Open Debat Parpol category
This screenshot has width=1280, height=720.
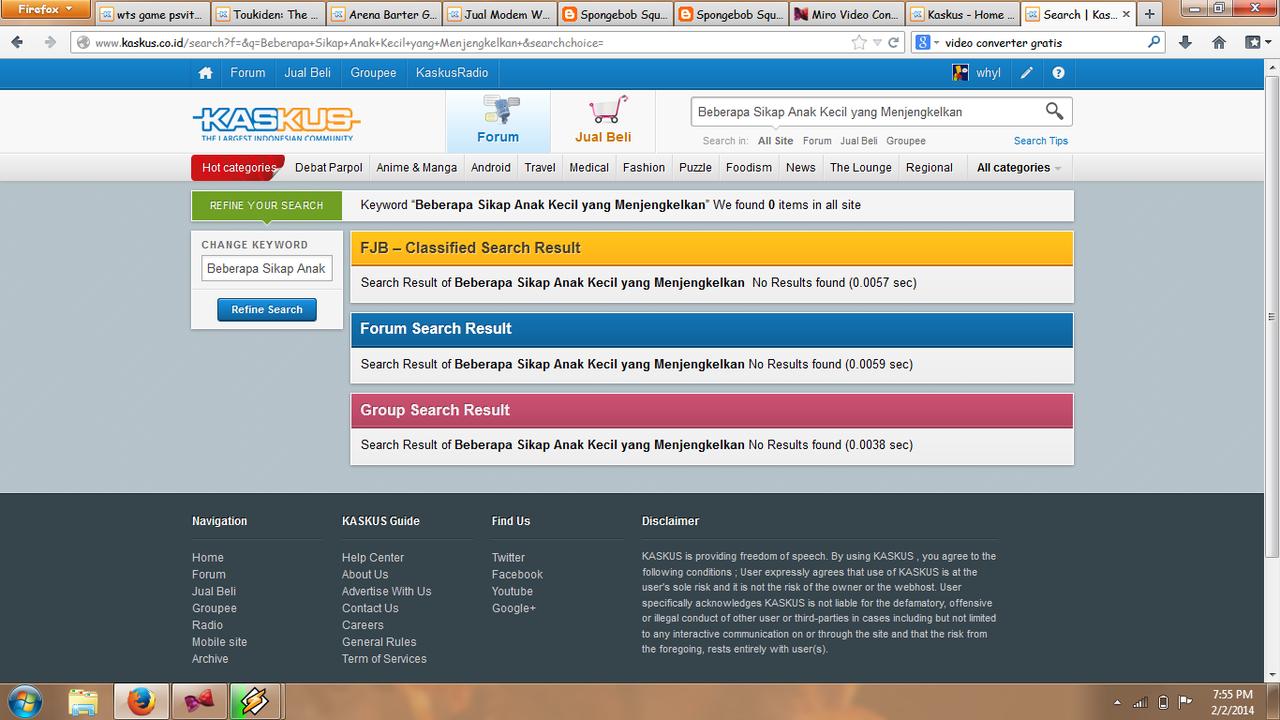[x=329, y=168]
